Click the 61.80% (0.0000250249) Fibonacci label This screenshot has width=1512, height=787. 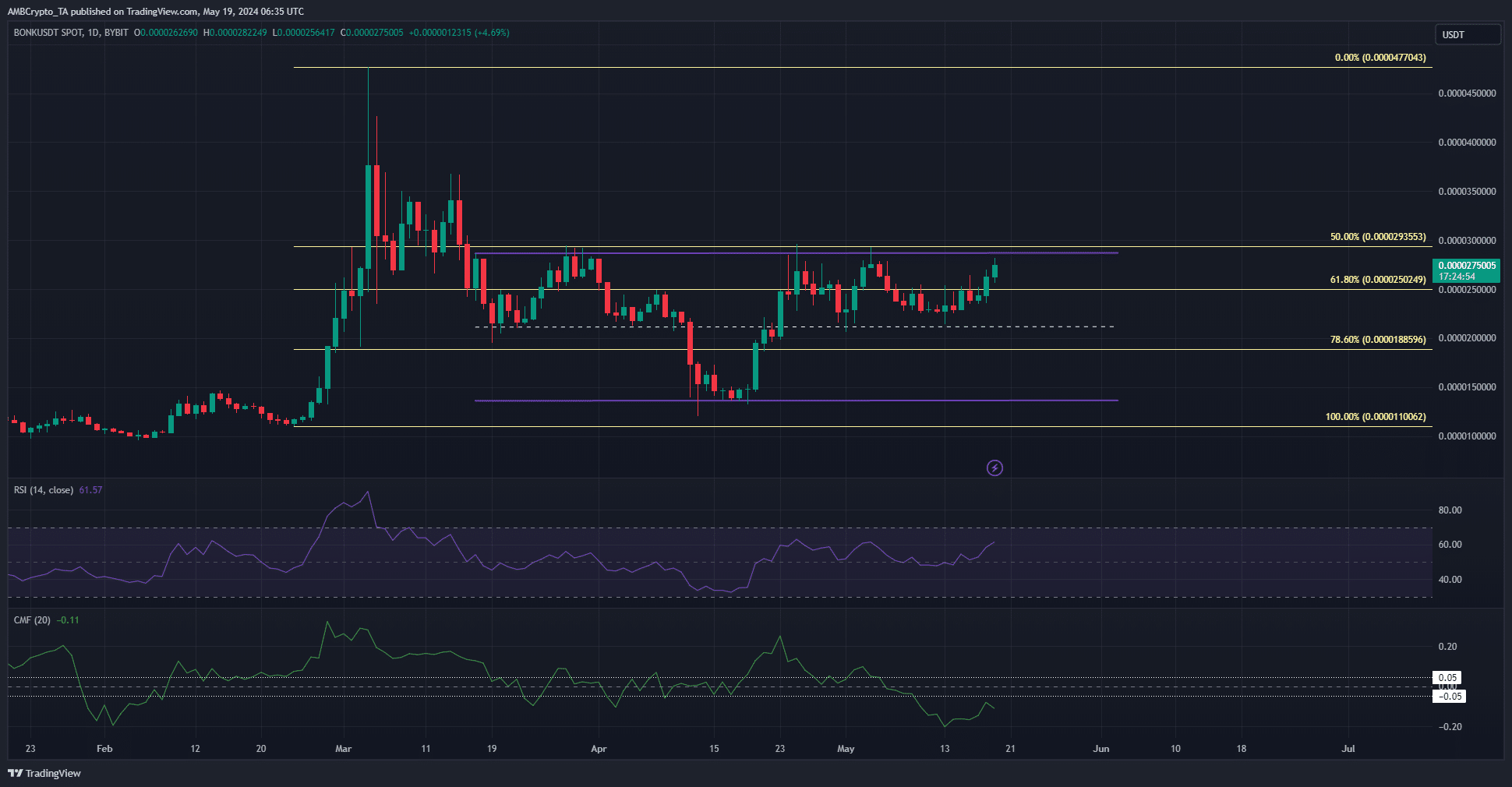[1378, 280]
